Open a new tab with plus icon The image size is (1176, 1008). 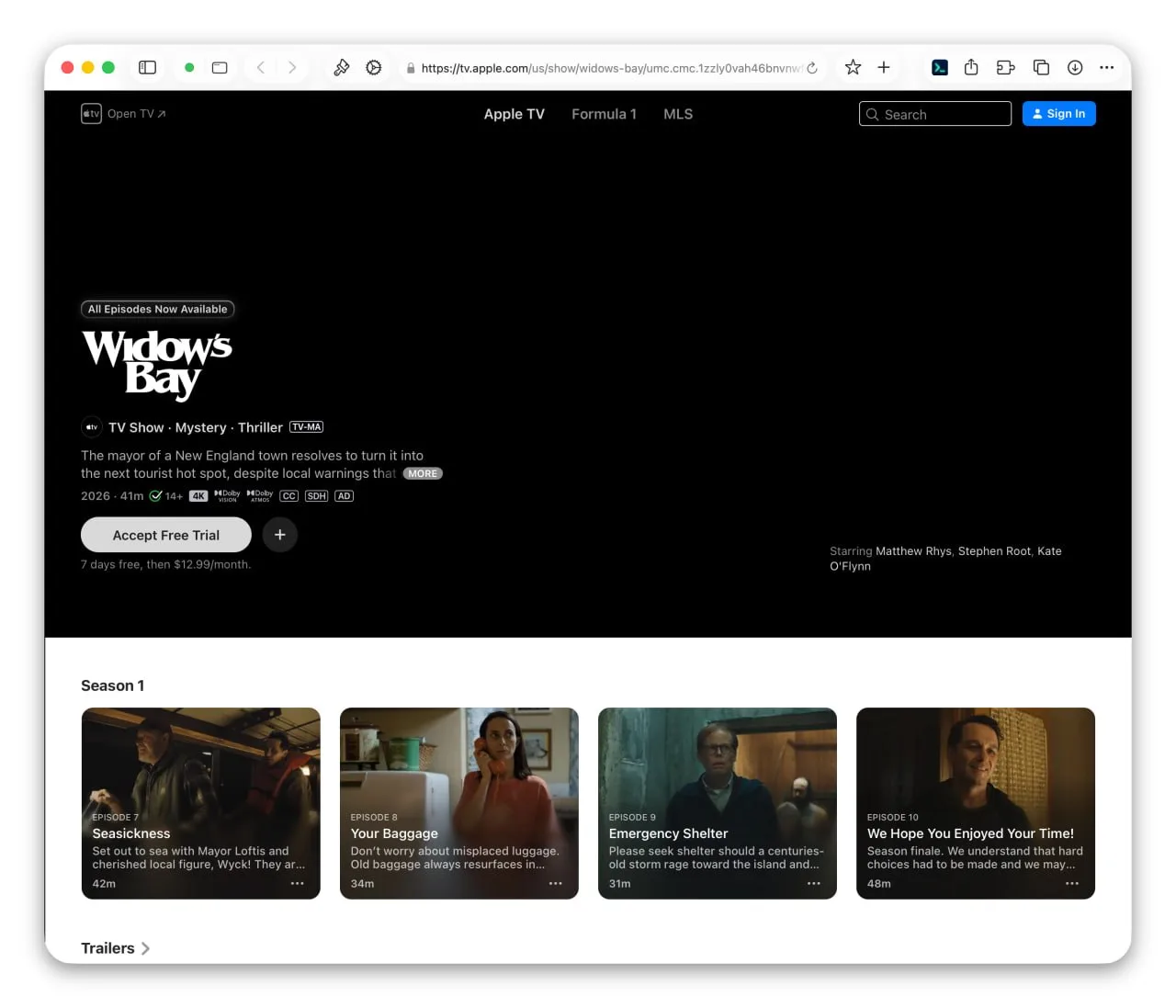[884, 67]
